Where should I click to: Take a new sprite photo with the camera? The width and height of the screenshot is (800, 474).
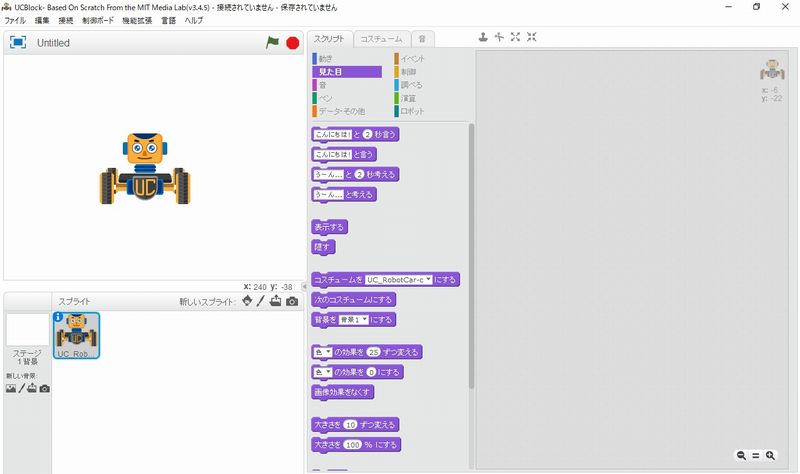click(x=292, y=301)
